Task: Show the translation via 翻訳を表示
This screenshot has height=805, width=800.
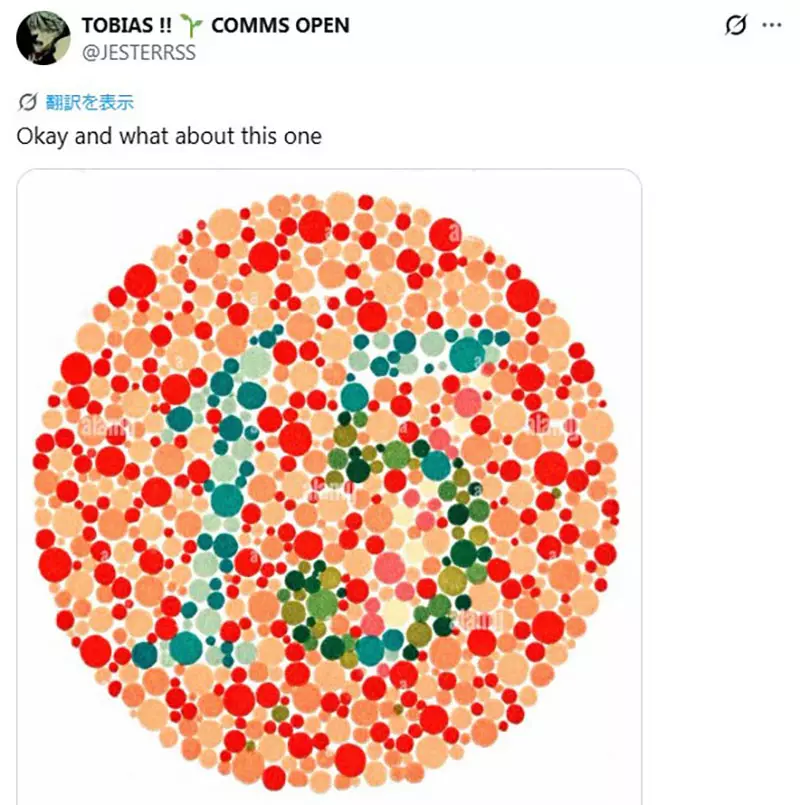Action: (90, 101)
